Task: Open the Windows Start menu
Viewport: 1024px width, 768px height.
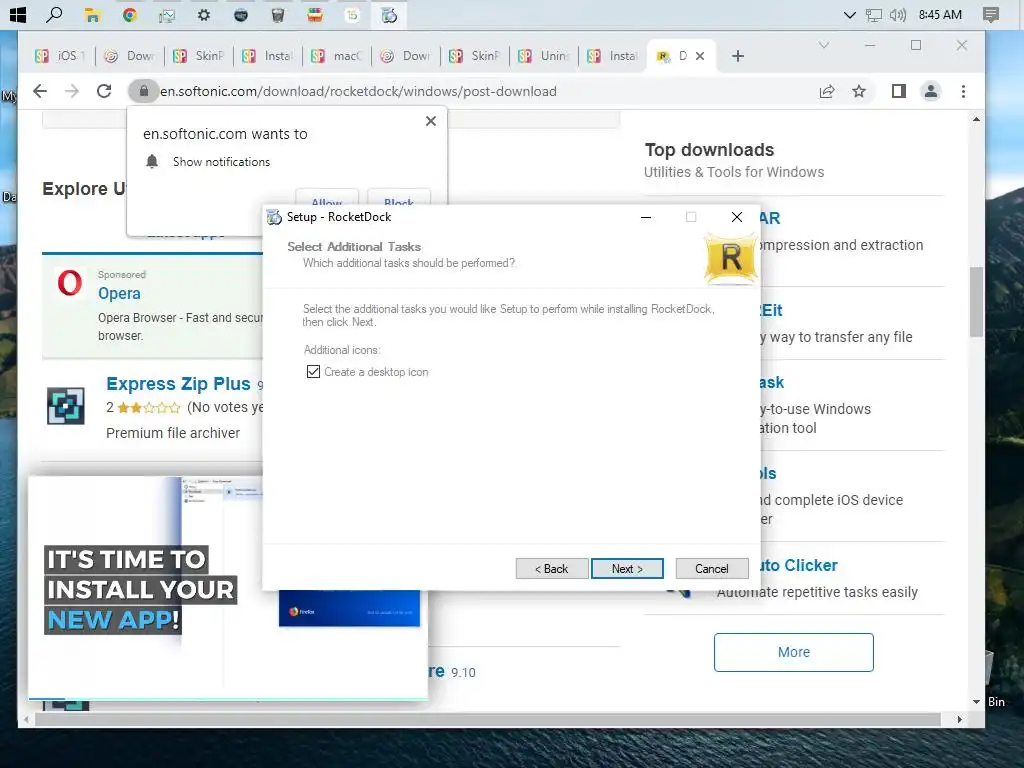Action: pos(18,14)
